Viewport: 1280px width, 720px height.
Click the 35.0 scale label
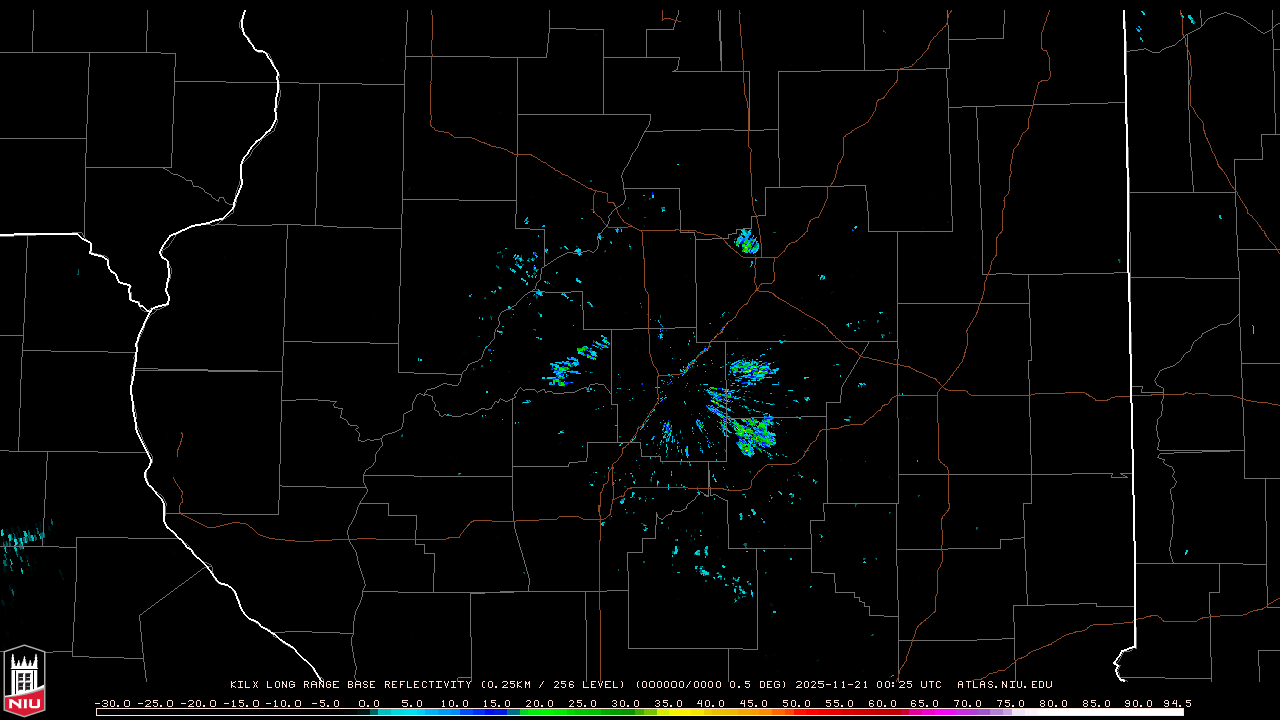[669, 703]
